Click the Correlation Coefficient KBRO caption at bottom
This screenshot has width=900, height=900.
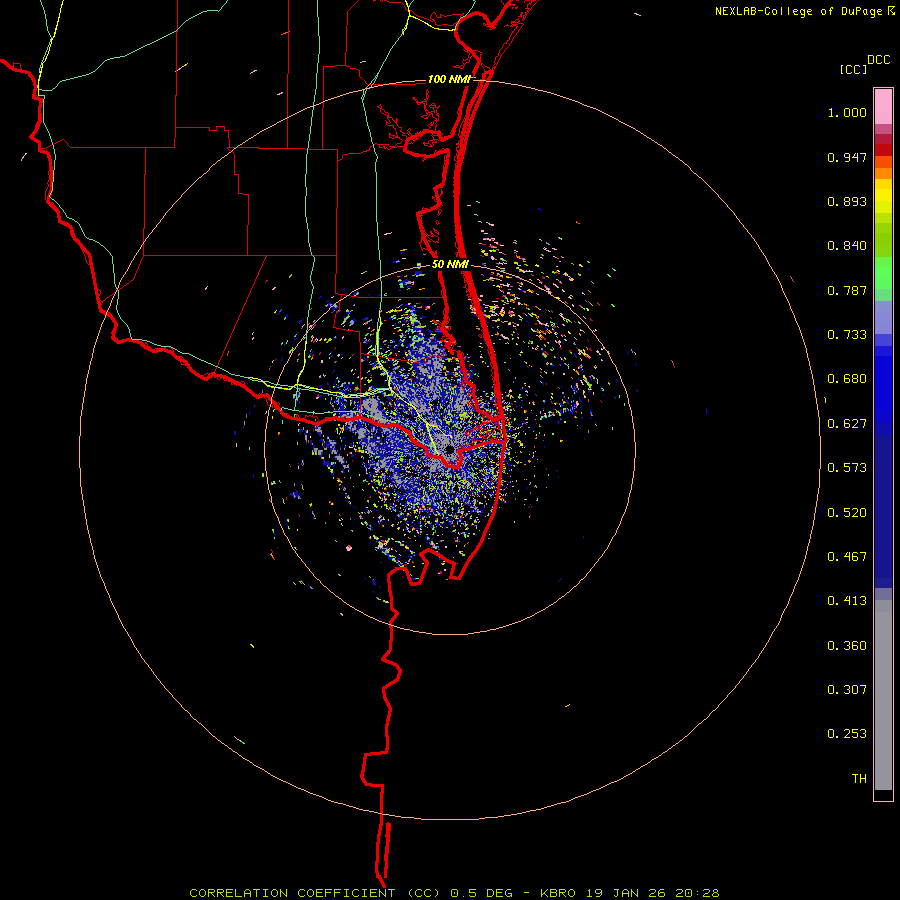[x=454, y=893]
